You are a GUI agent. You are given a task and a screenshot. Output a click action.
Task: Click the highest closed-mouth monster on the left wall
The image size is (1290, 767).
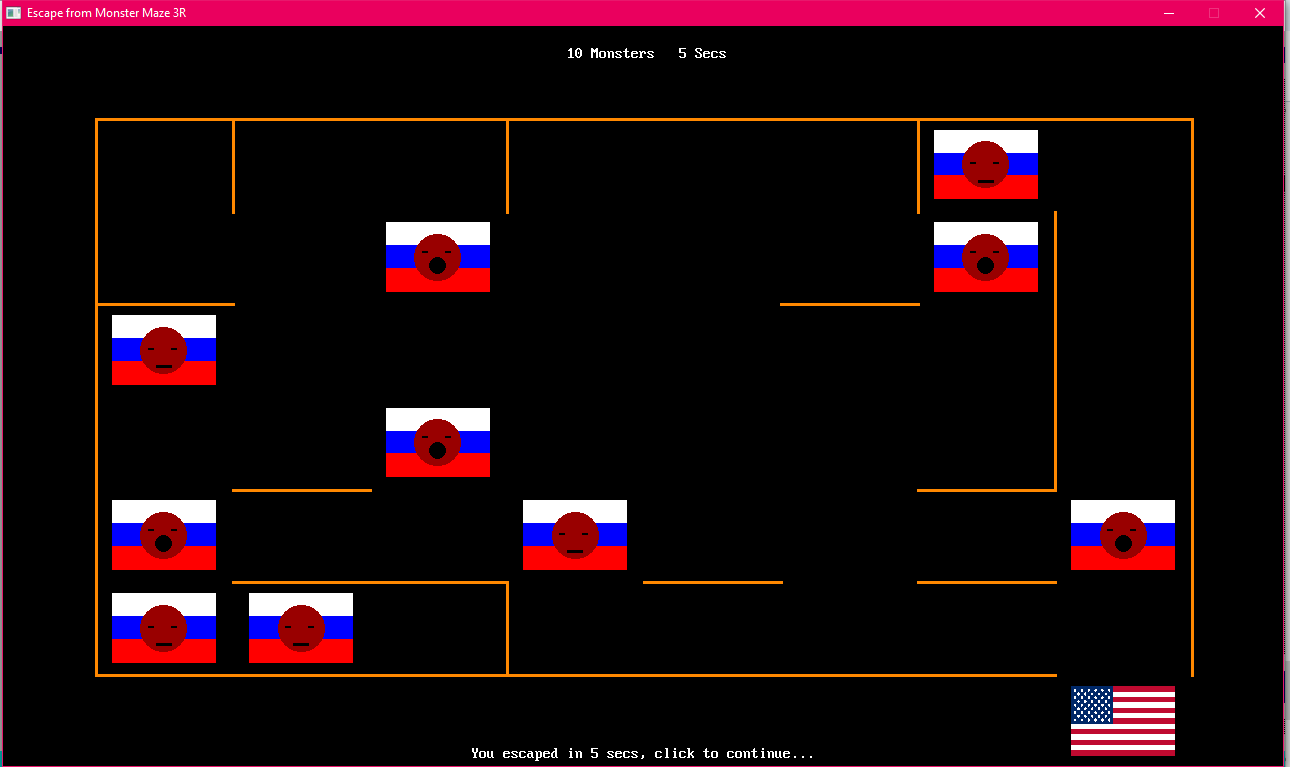163,350
